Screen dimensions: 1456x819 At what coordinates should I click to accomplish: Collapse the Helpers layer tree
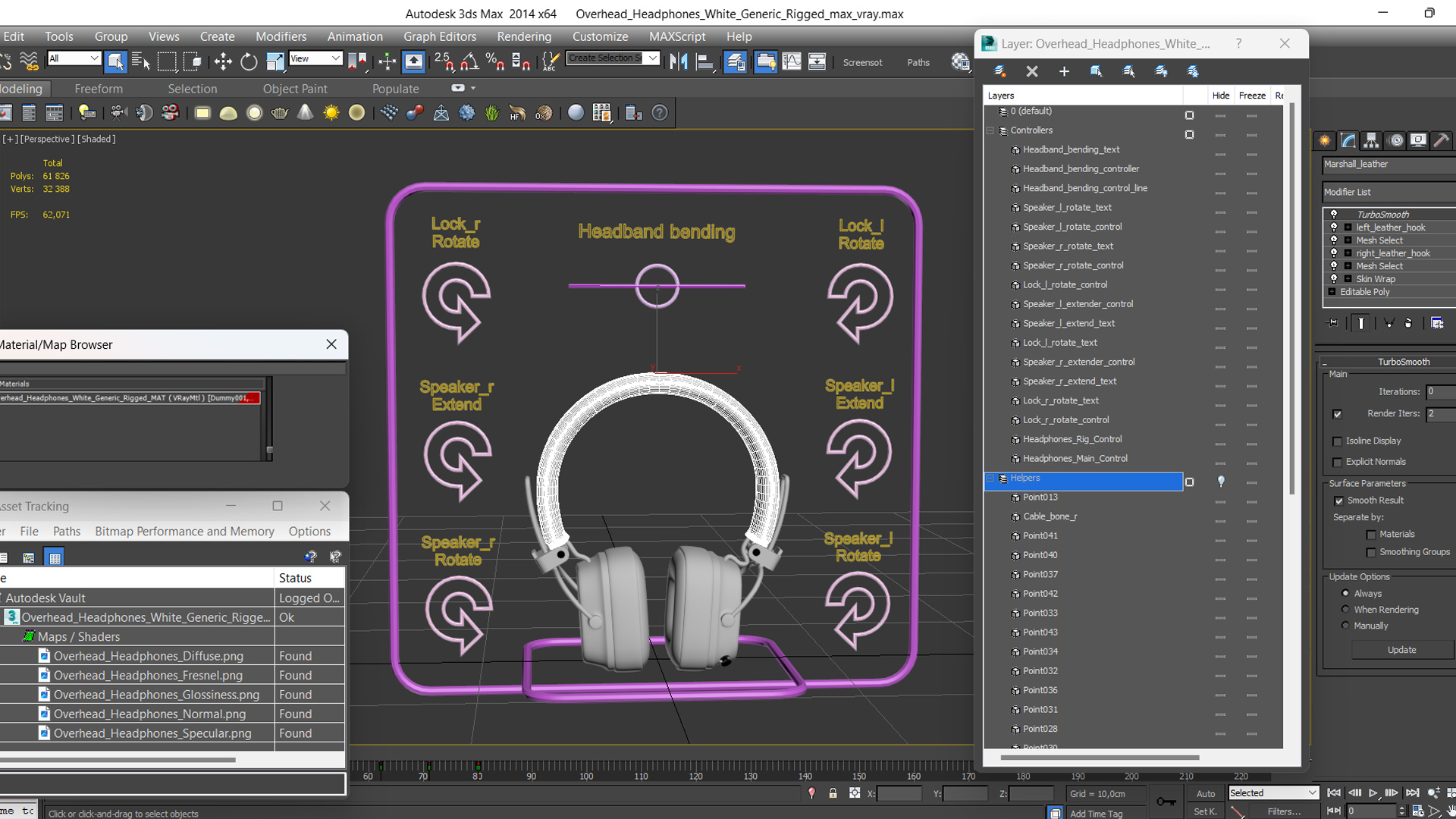(x=990, y=479)
